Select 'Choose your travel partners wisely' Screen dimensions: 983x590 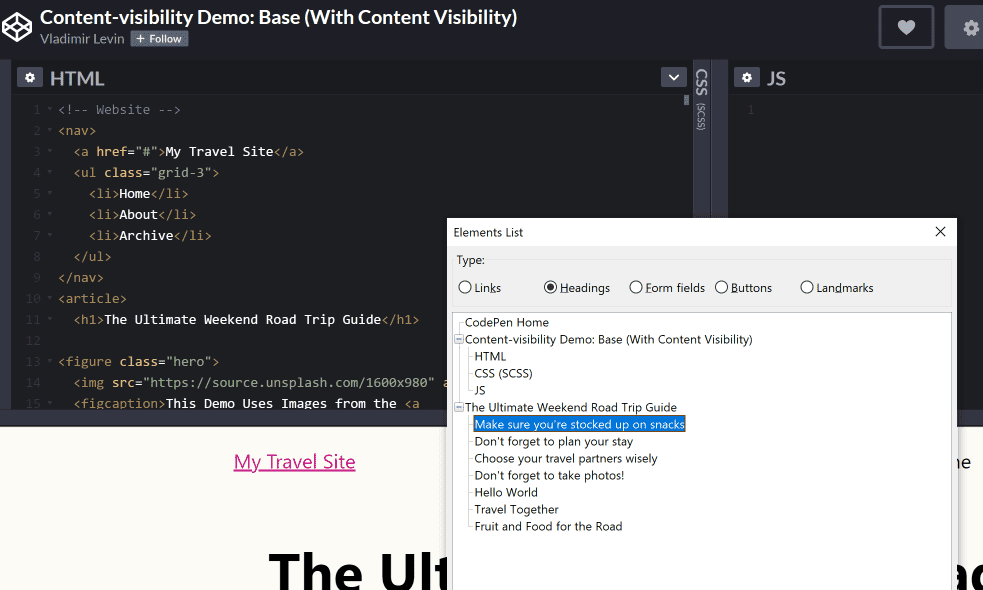[x=565, y=458]
